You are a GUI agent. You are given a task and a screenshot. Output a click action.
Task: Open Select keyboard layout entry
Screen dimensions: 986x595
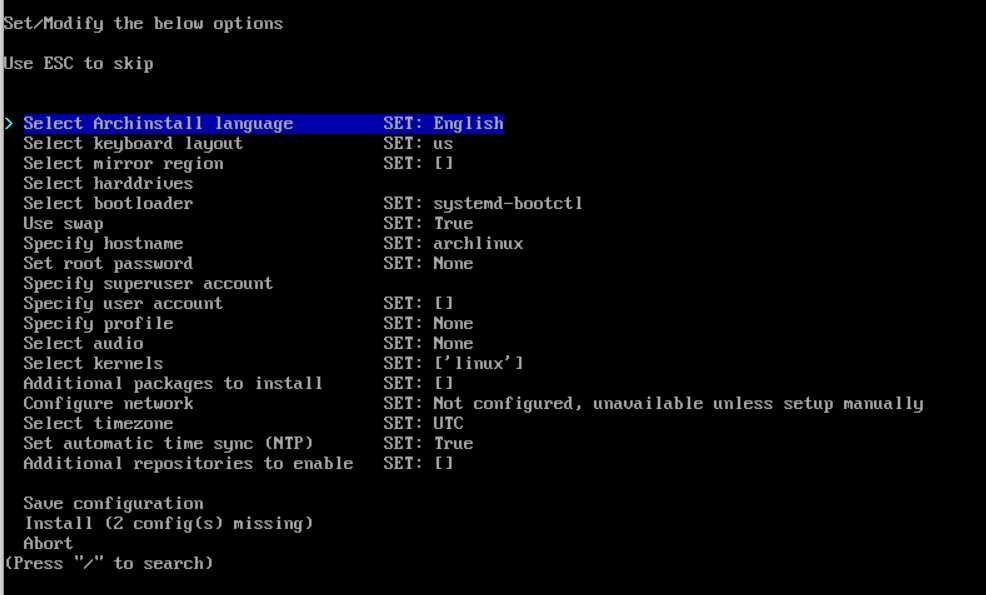(x=133, y=143)
